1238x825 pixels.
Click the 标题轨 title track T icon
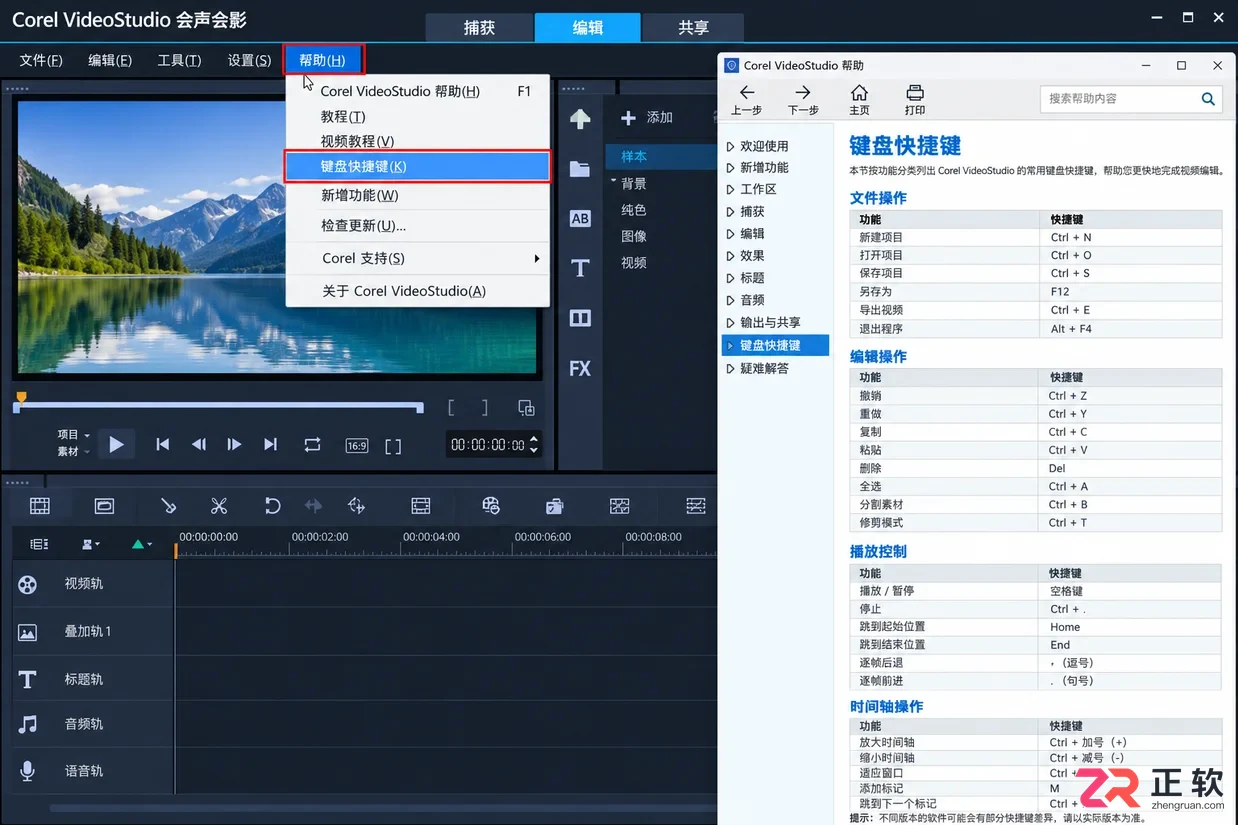(27, 680)
